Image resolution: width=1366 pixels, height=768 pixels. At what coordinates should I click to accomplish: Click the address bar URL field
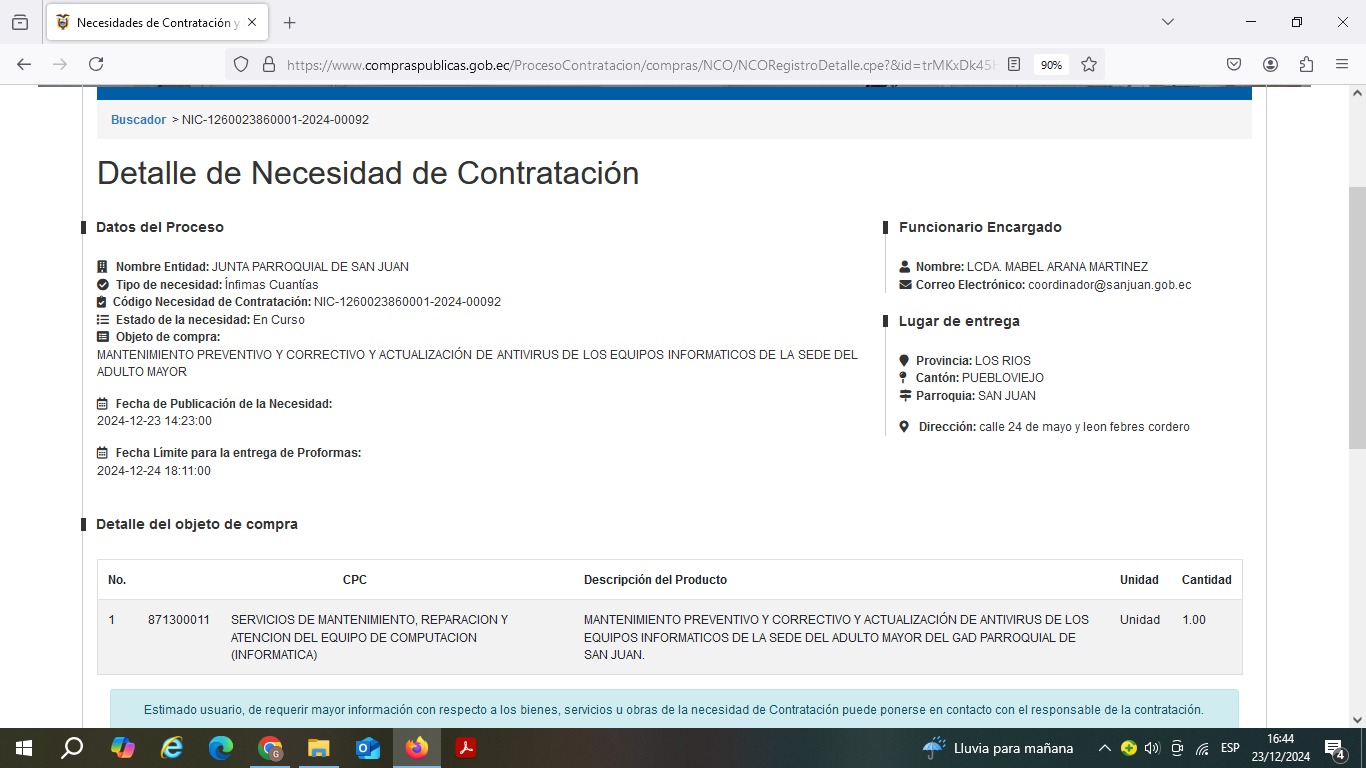640,64
